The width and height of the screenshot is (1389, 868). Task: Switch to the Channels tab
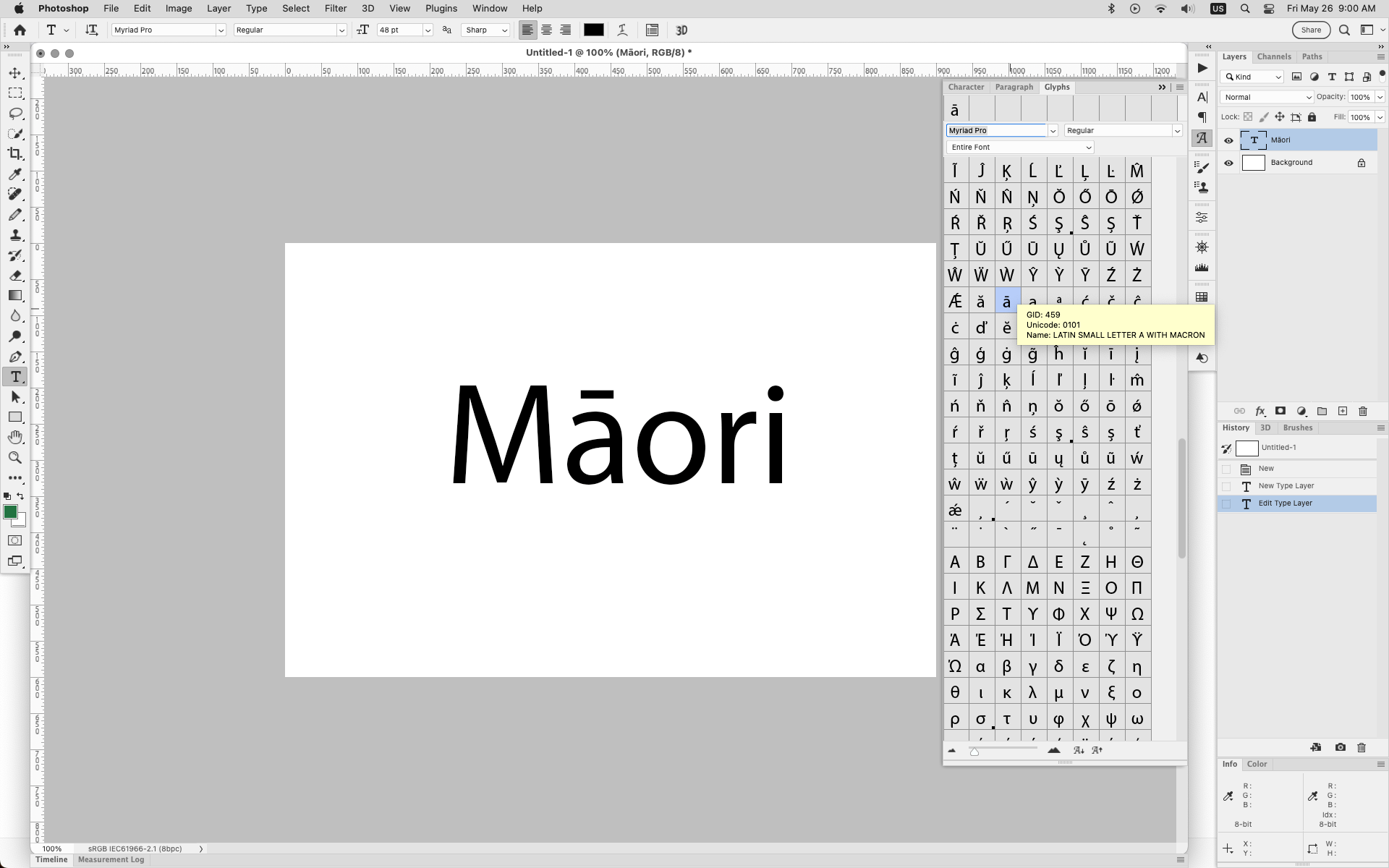(x=1273, y=56)
